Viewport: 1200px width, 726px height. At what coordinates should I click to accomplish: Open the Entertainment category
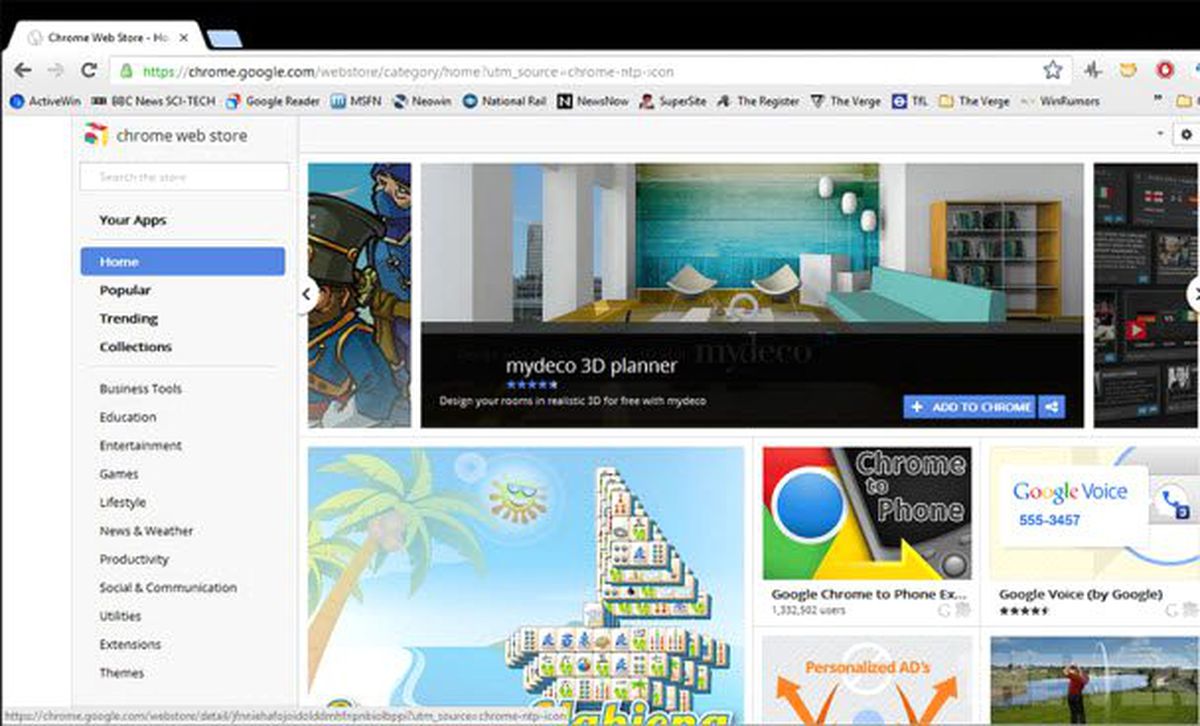[x=141, y=445]
